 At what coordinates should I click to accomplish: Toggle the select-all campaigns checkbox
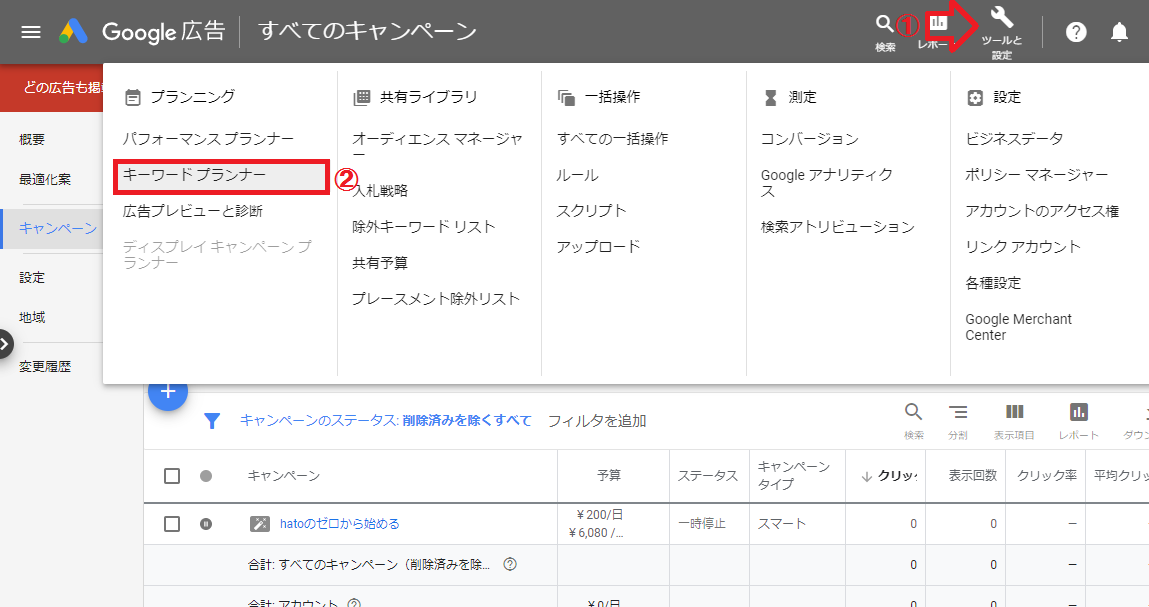[x=171, y=476]
